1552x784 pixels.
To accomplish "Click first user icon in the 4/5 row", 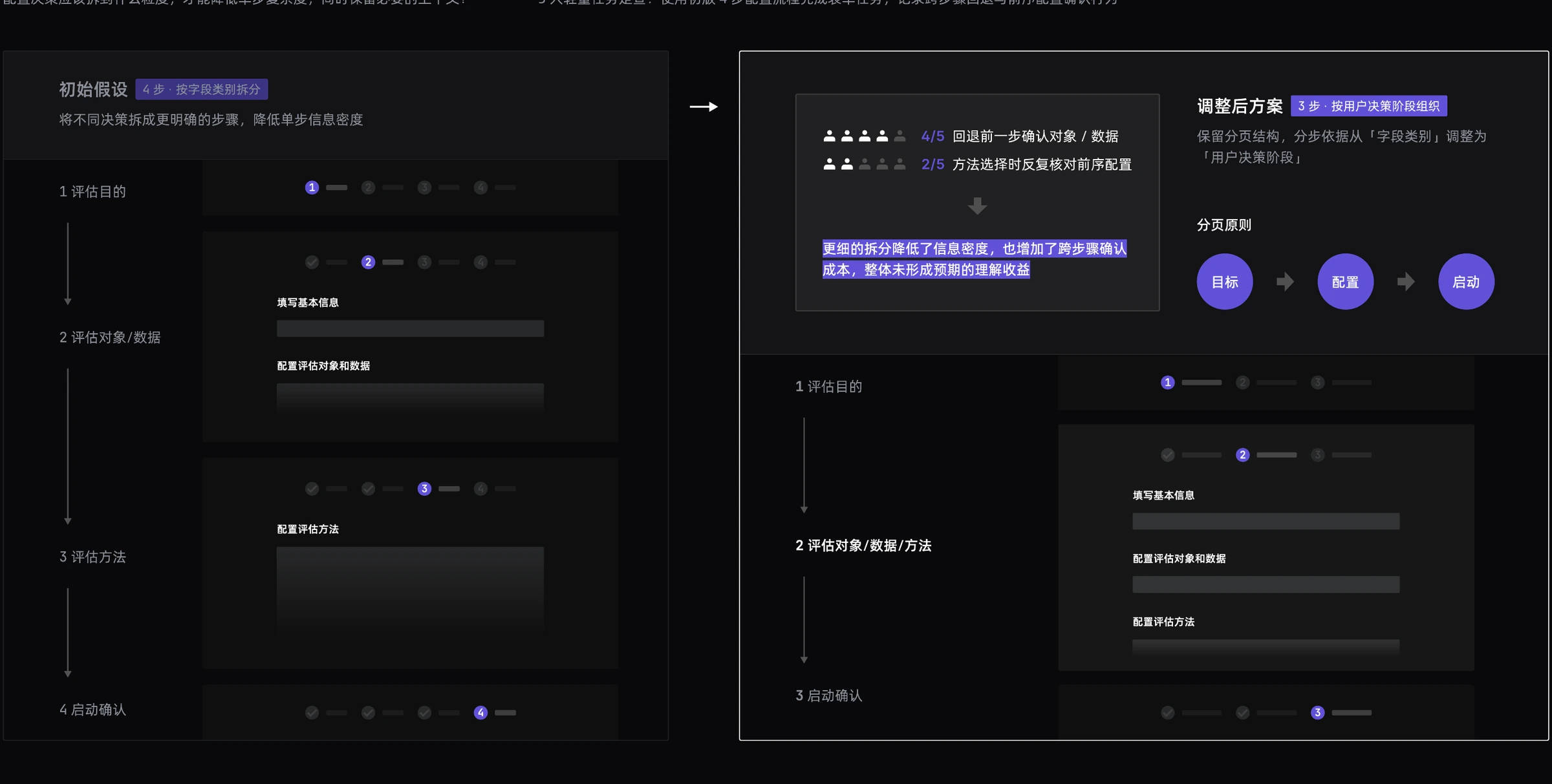I will 829,136.
